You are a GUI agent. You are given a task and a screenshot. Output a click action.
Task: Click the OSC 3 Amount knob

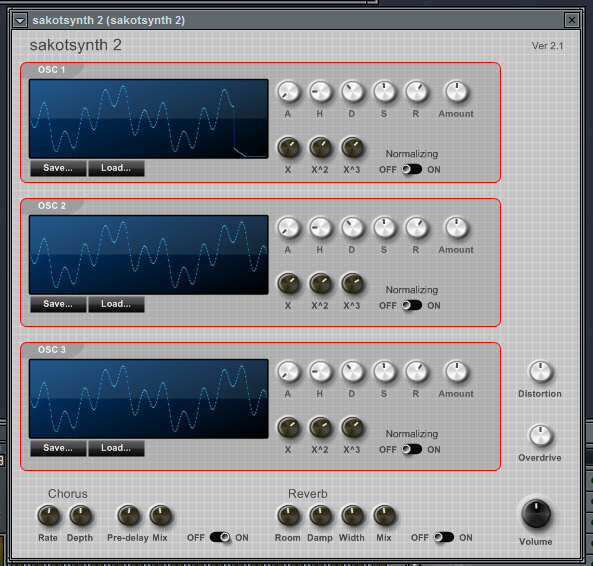(456, 372)
